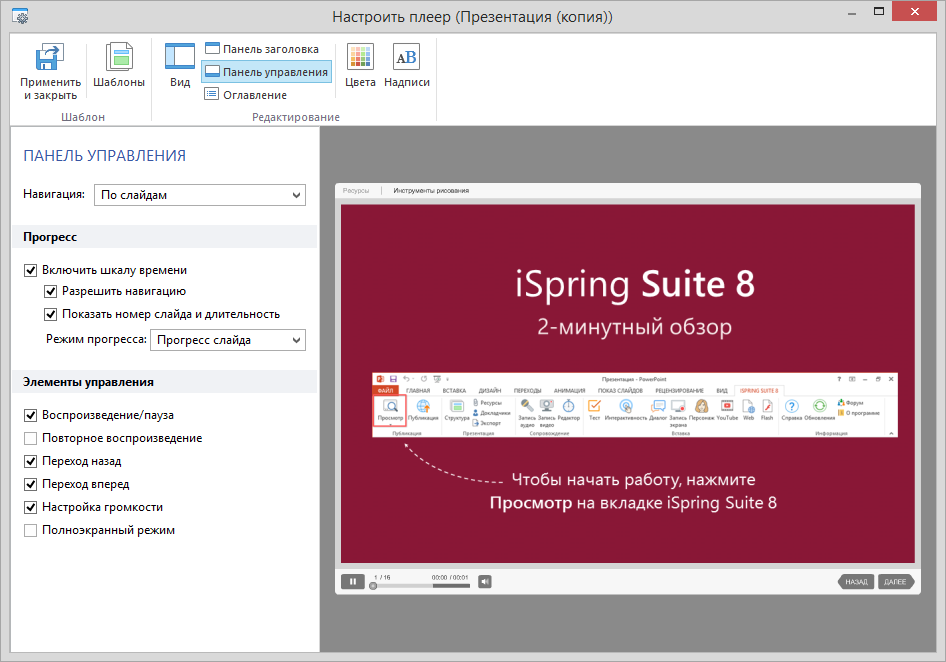
Task: Enable Повторное воспроизведение checkbox
Action: [x=30, y=438]
